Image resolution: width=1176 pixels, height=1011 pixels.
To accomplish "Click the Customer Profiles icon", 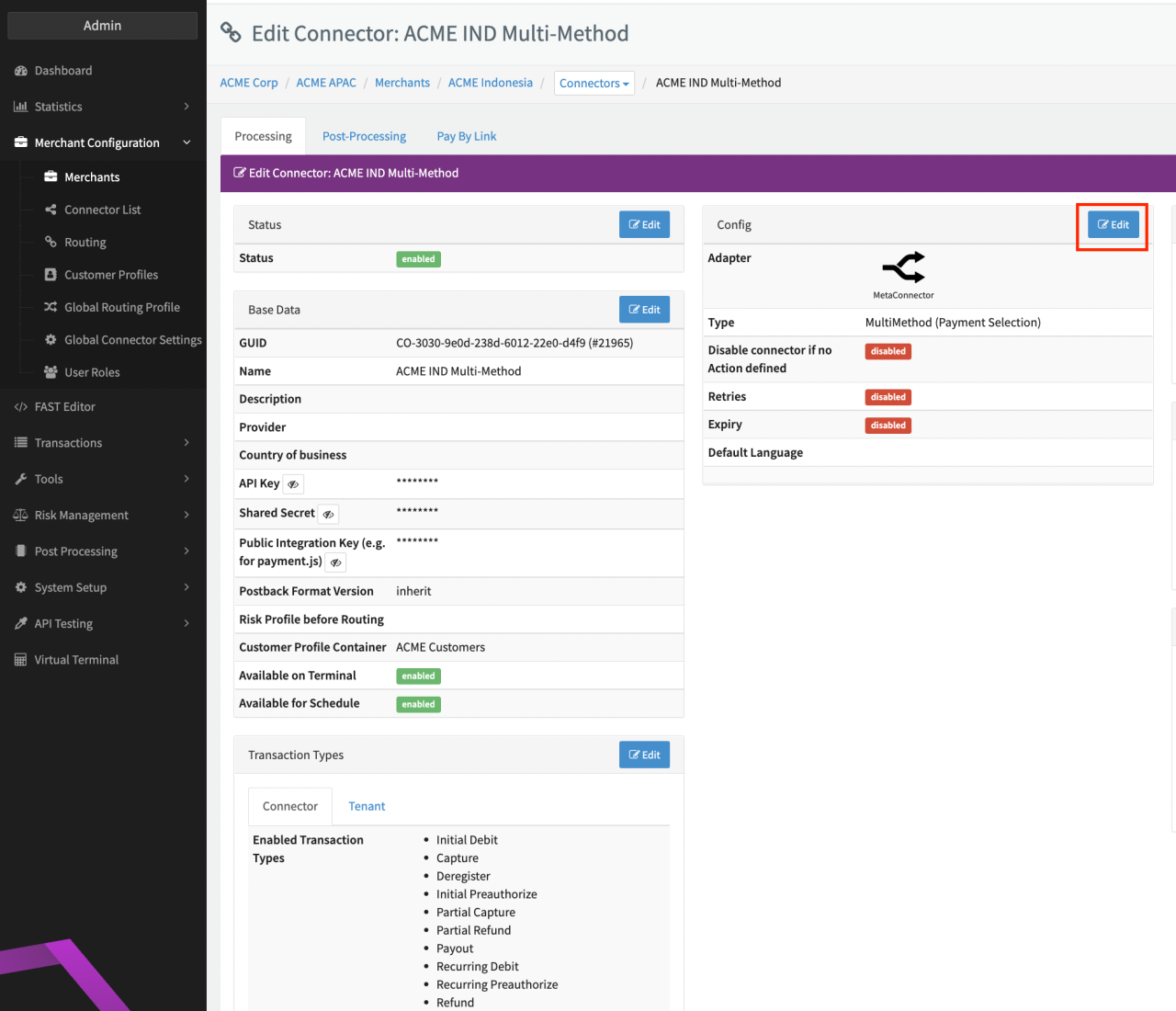I will coord(51,275).
